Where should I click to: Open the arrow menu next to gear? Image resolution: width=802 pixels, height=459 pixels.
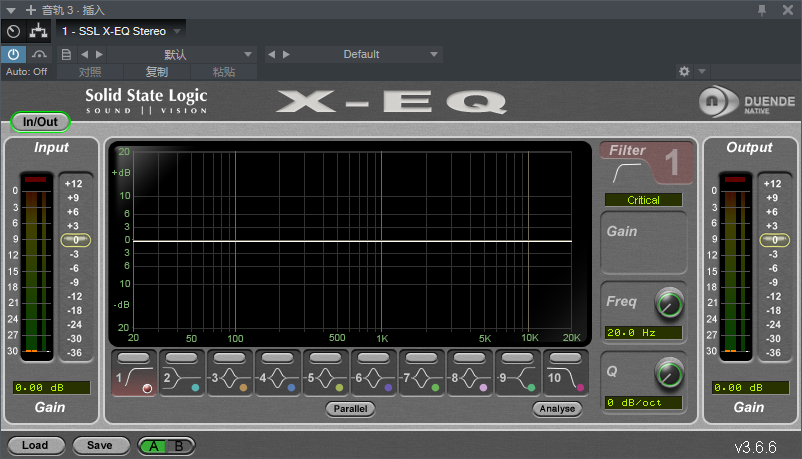[x=702, y=72]
